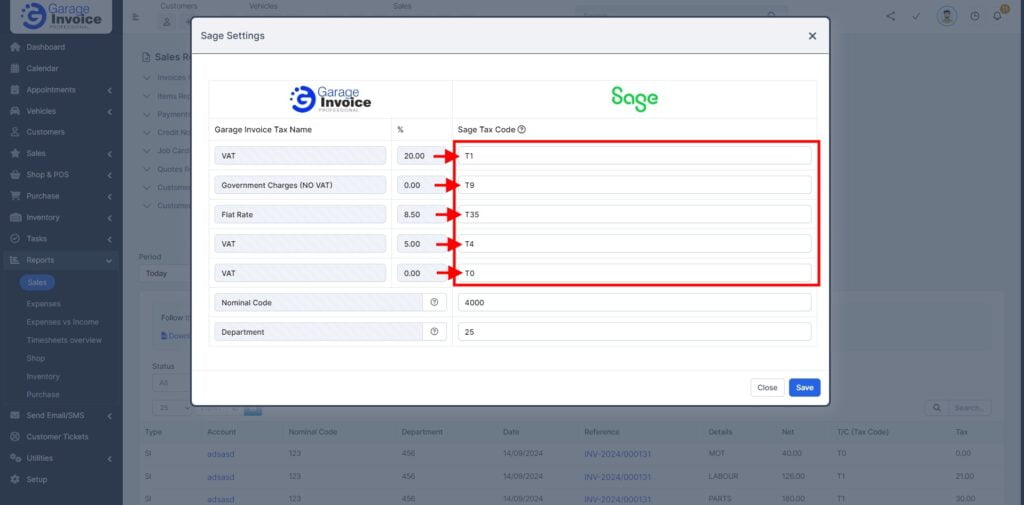This screenshot has height=505, width=1024.
Task: Collapse the Reports submenu chevron
Action: (109, 261)
